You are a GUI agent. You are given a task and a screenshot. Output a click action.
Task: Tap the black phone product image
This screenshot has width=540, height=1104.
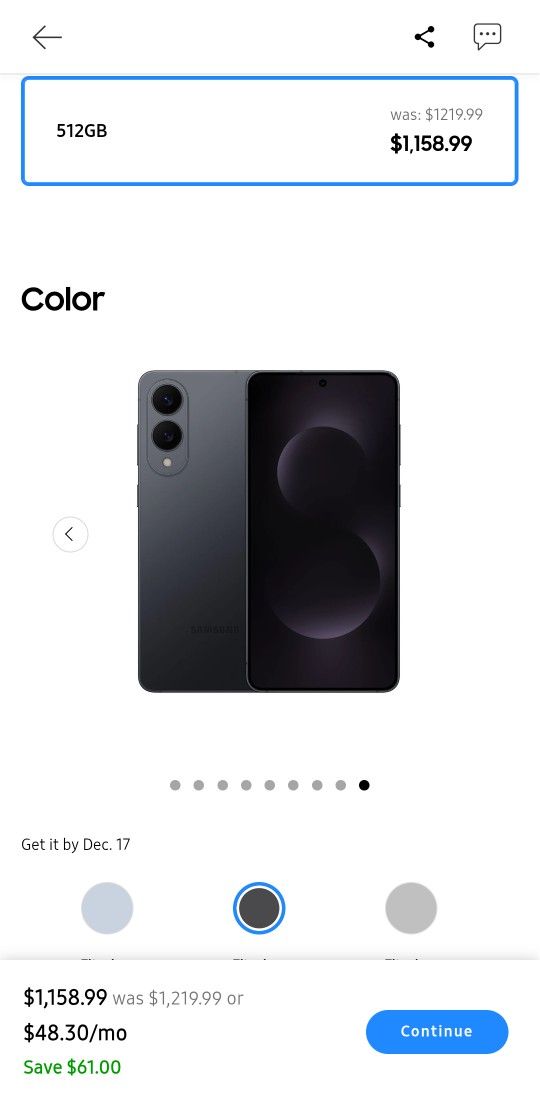(x=268, y=532)
